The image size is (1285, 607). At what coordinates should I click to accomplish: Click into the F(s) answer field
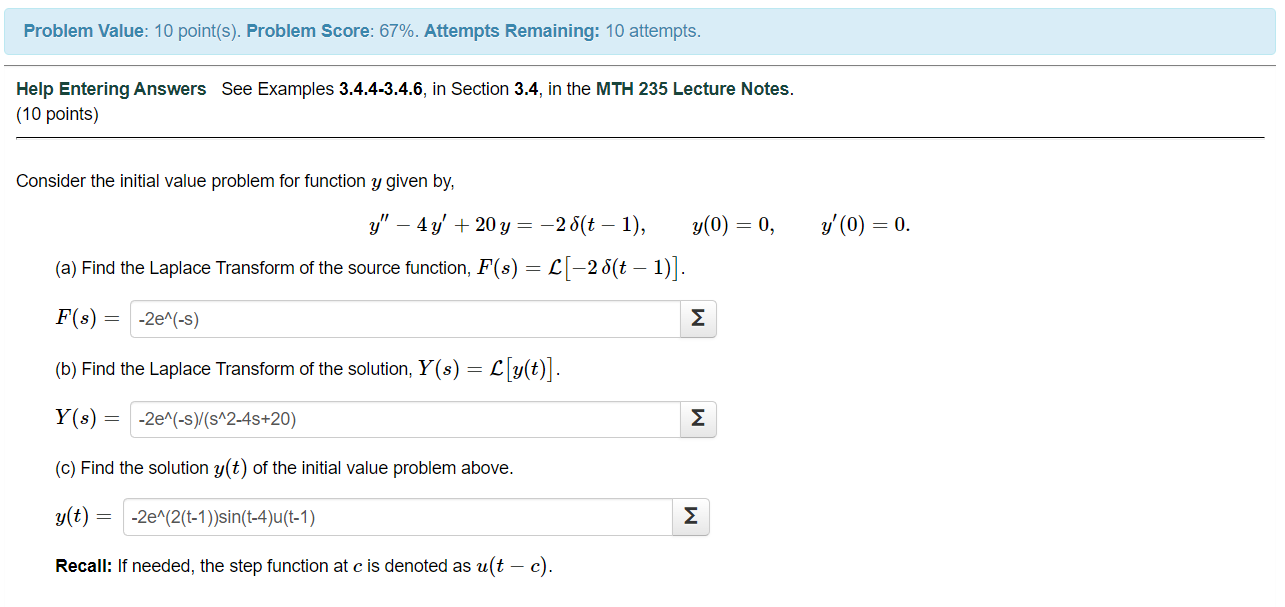400,318
